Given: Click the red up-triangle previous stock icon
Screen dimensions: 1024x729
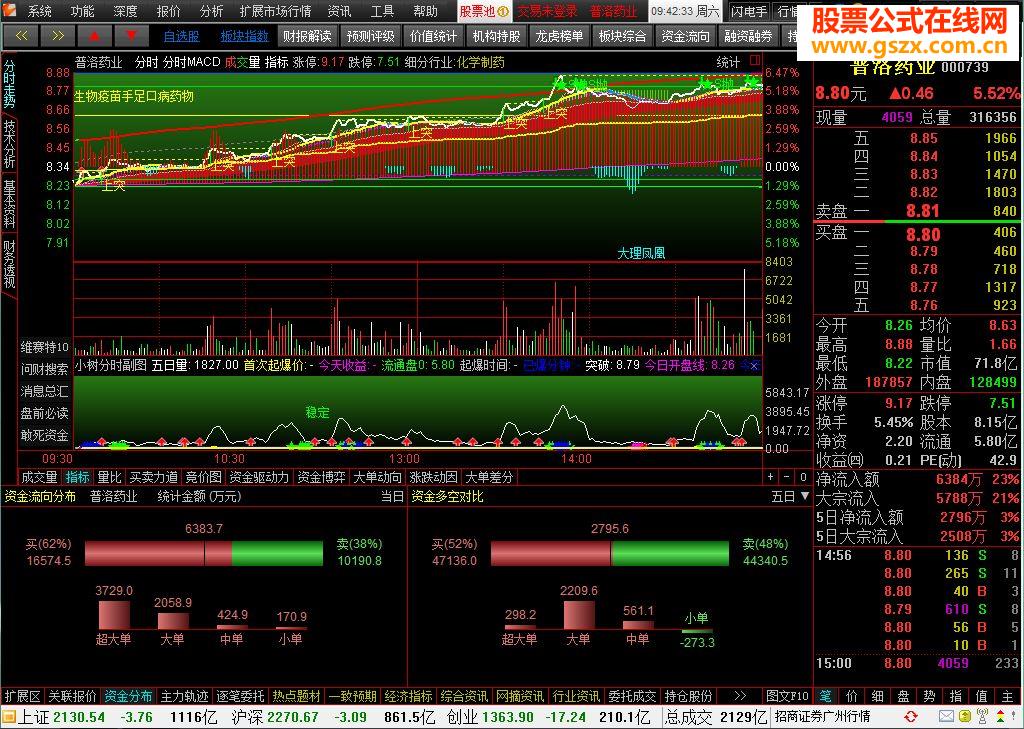Looking at the screenshot, I should (x=94, y=36).
